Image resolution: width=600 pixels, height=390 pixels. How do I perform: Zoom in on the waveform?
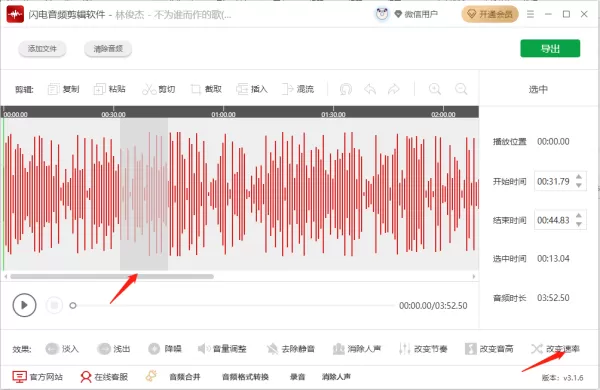(435, 89)
